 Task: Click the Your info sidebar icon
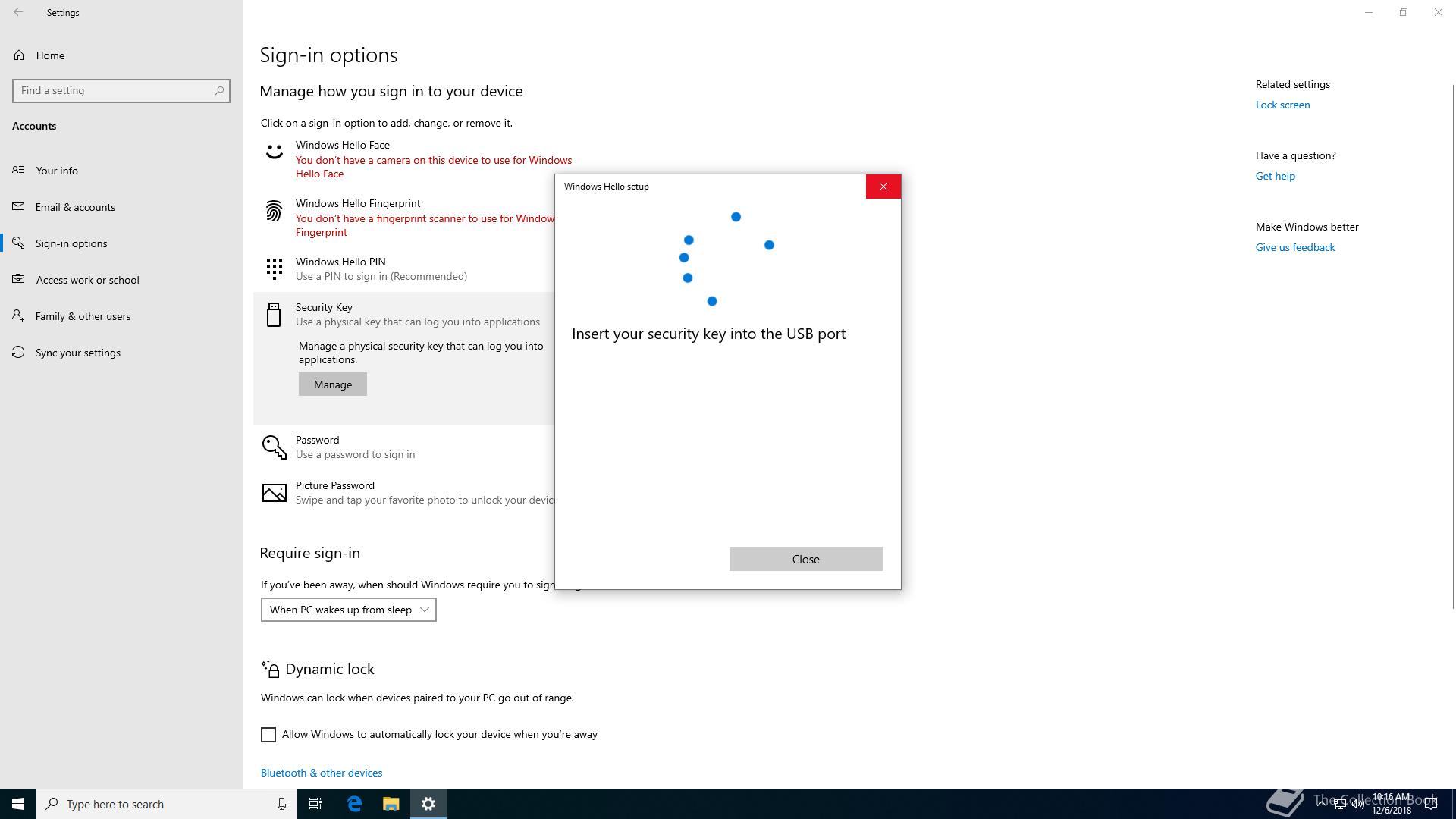click(x=18, y=170)
